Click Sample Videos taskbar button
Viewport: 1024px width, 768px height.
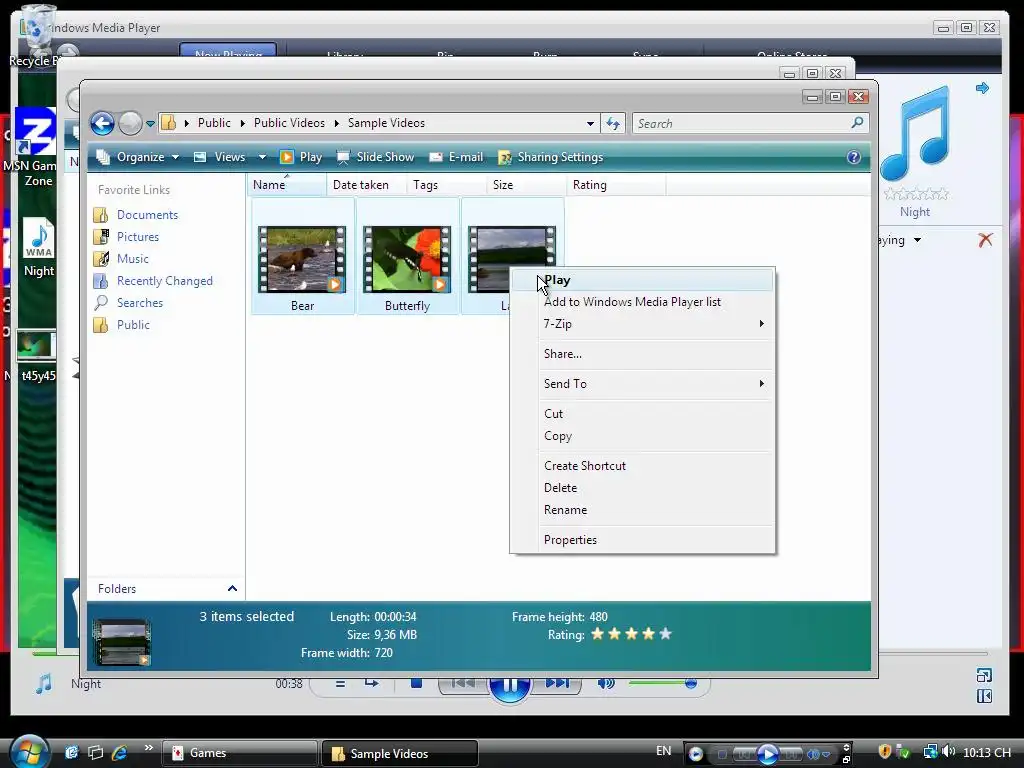click(x=400, y=753)
